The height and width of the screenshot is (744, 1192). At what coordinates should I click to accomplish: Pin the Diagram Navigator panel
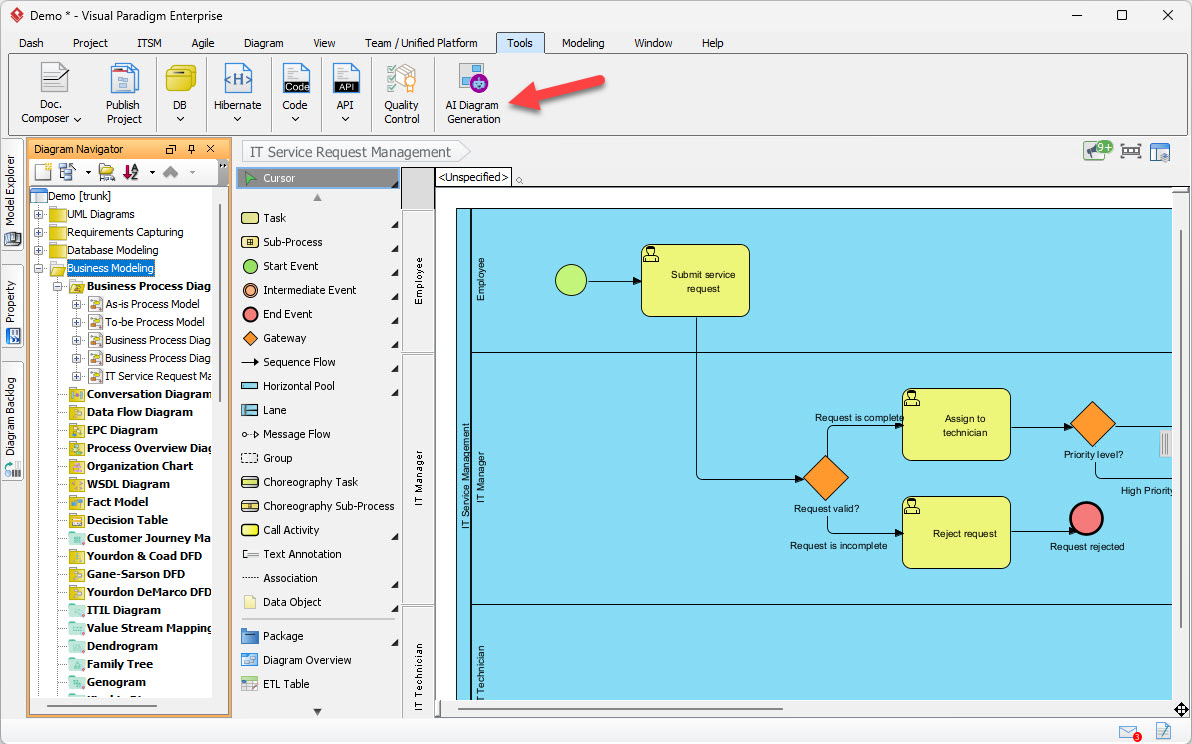tap(192, 149)
